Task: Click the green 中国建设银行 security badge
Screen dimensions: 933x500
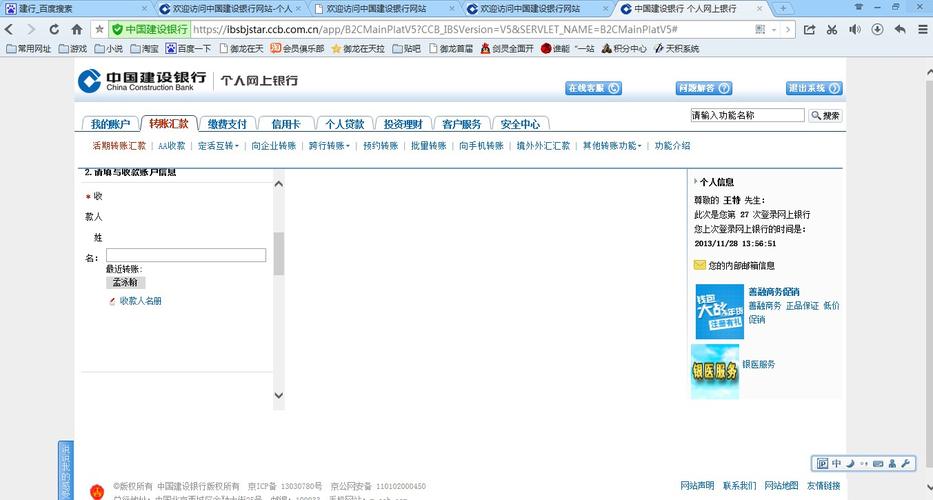Action: 150,29
